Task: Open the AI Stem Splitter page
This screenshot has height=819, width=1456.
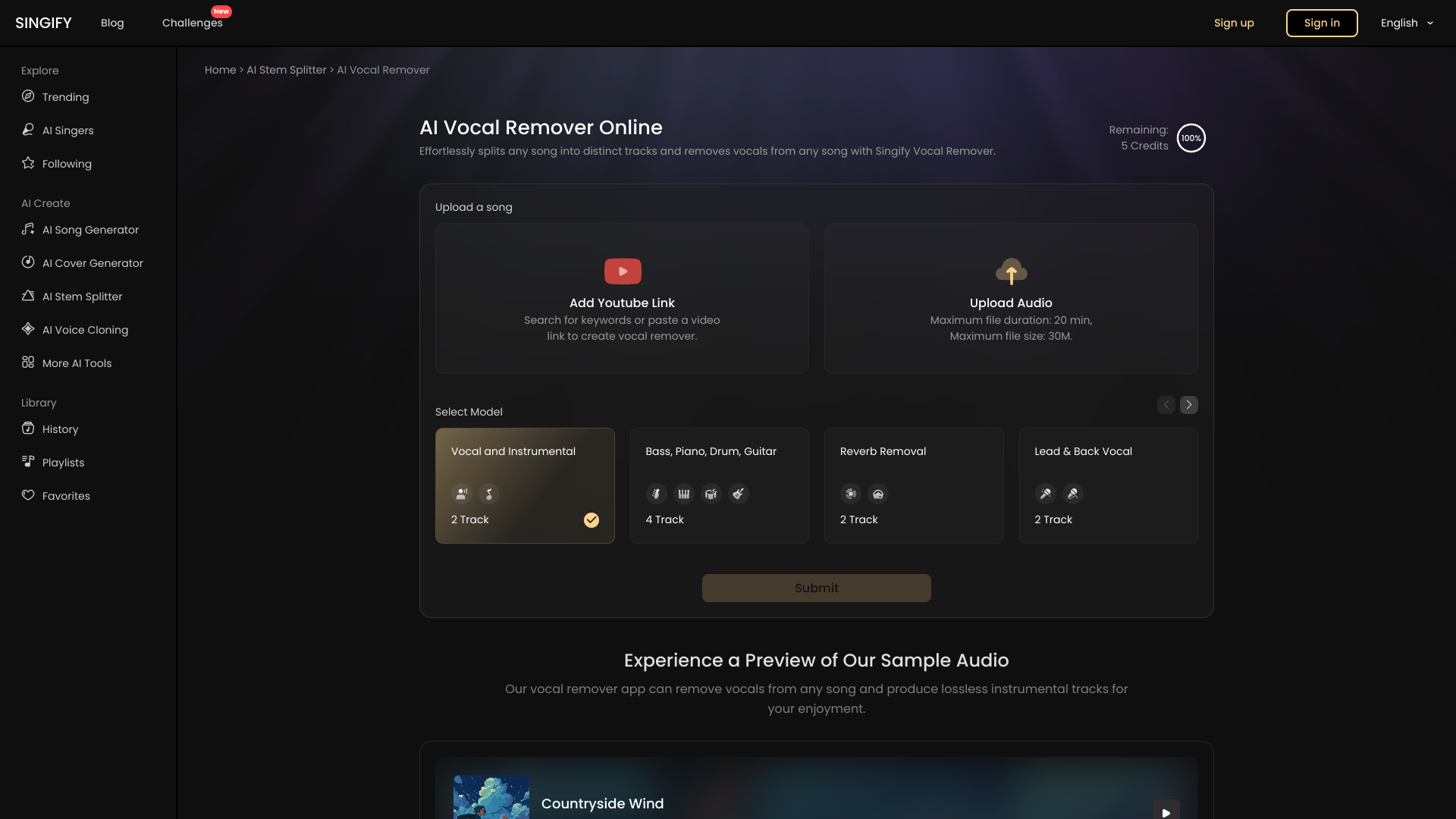Action: point(82,297)
